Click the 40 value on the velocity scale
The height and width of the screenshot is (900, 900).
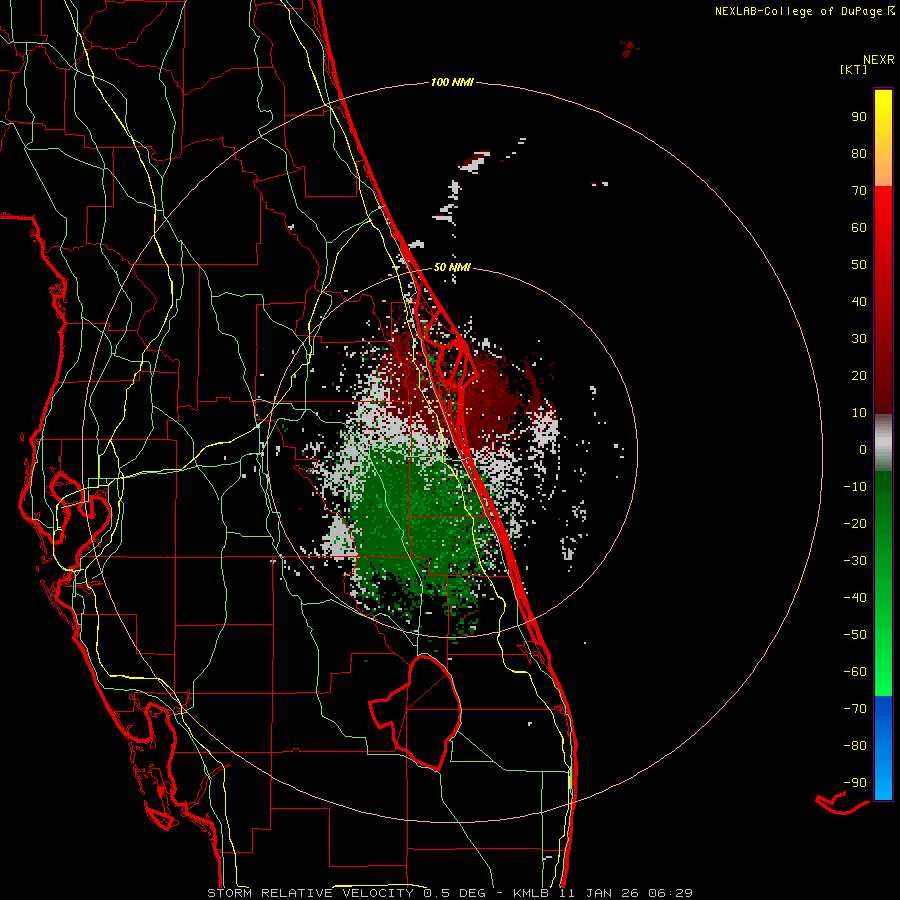click(859, 302)
